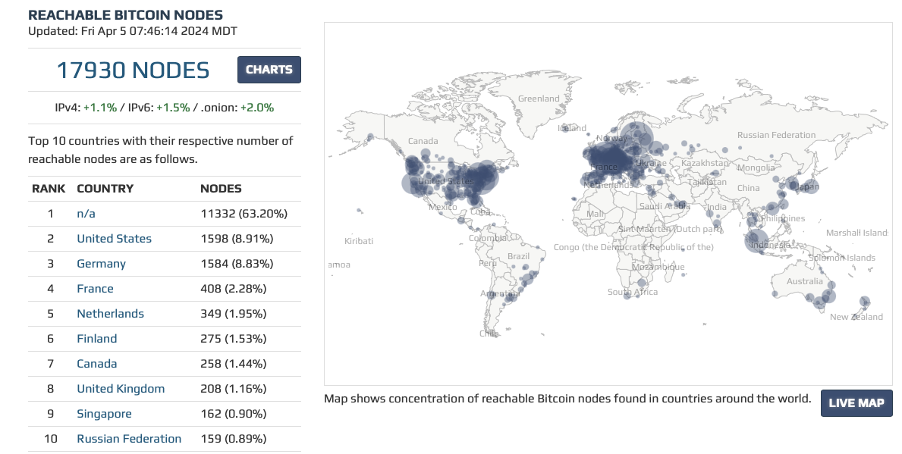Click the Russian Federation map label
Viewport: 902px width, 454px height.
(x=776, y=135)
